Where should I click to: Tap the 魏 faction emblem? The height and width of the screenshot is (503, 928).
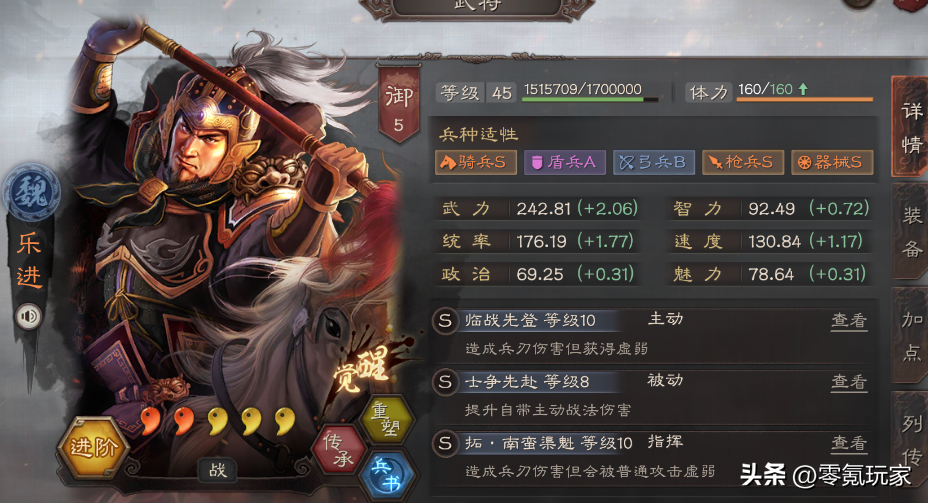click(x=31, y=192)
